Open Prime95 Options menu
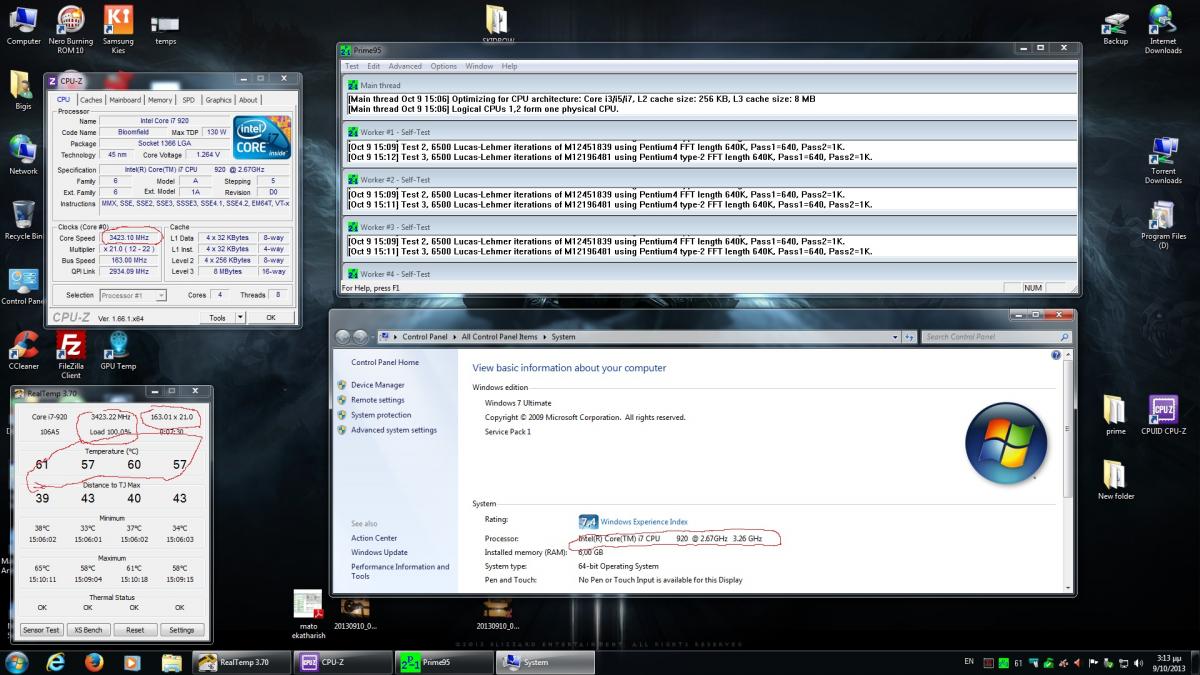The image size is (1200, 675). pos(444,66)
